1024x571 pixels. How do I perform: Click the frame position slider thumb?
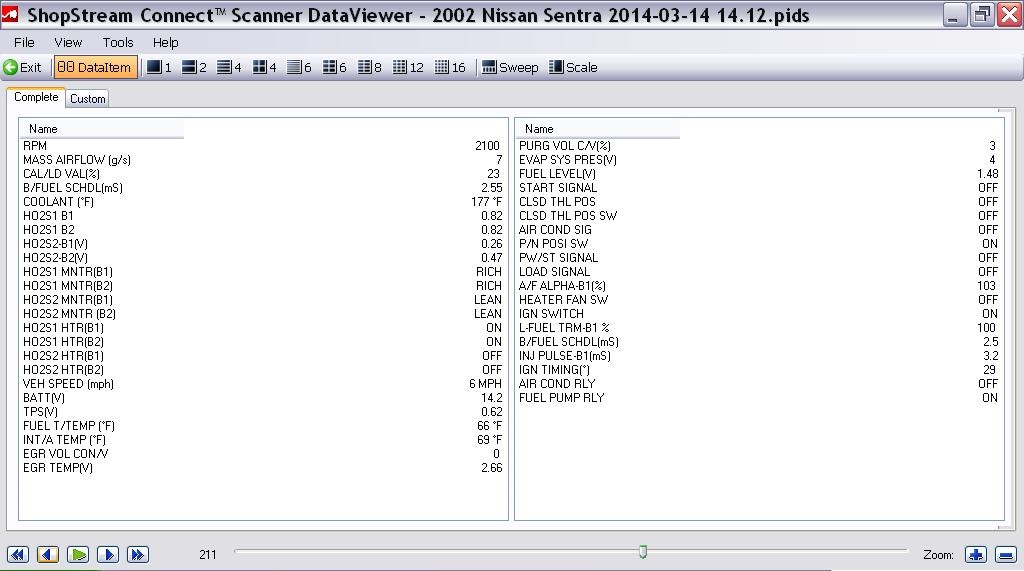coord(643,552)
